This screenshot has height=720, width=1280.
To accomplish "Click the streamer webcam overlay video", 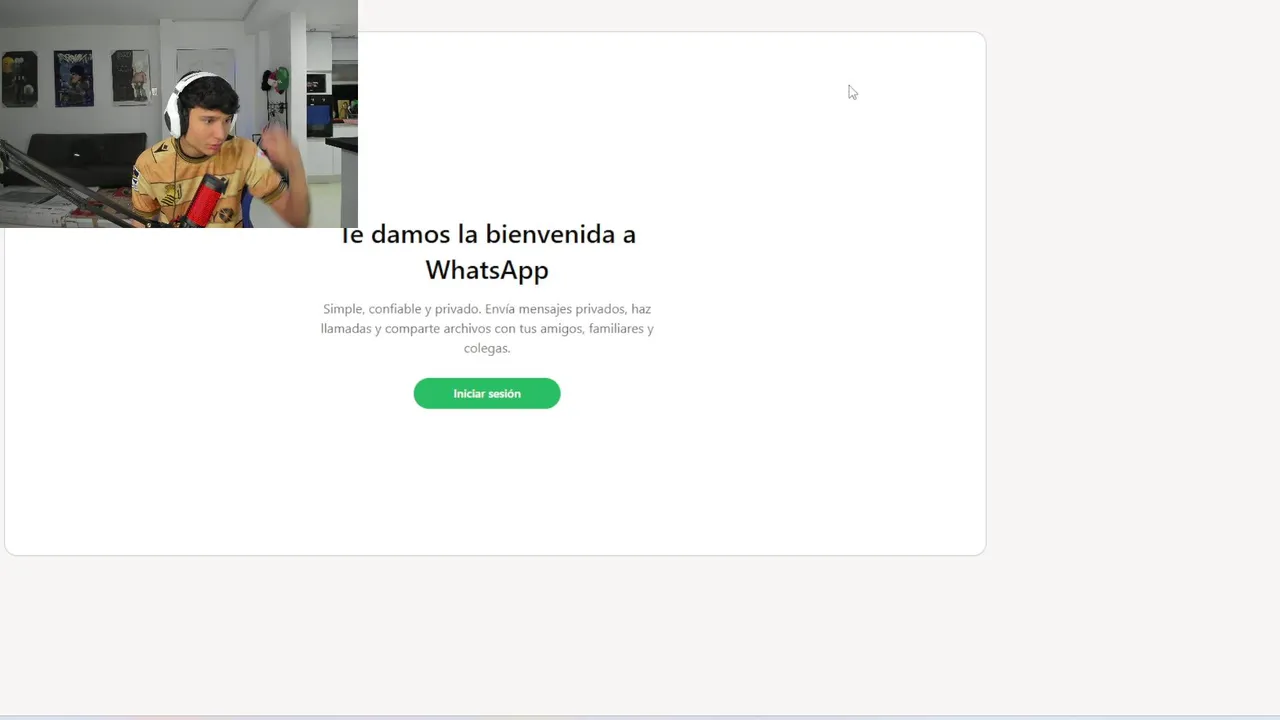I will pos(179,114).
